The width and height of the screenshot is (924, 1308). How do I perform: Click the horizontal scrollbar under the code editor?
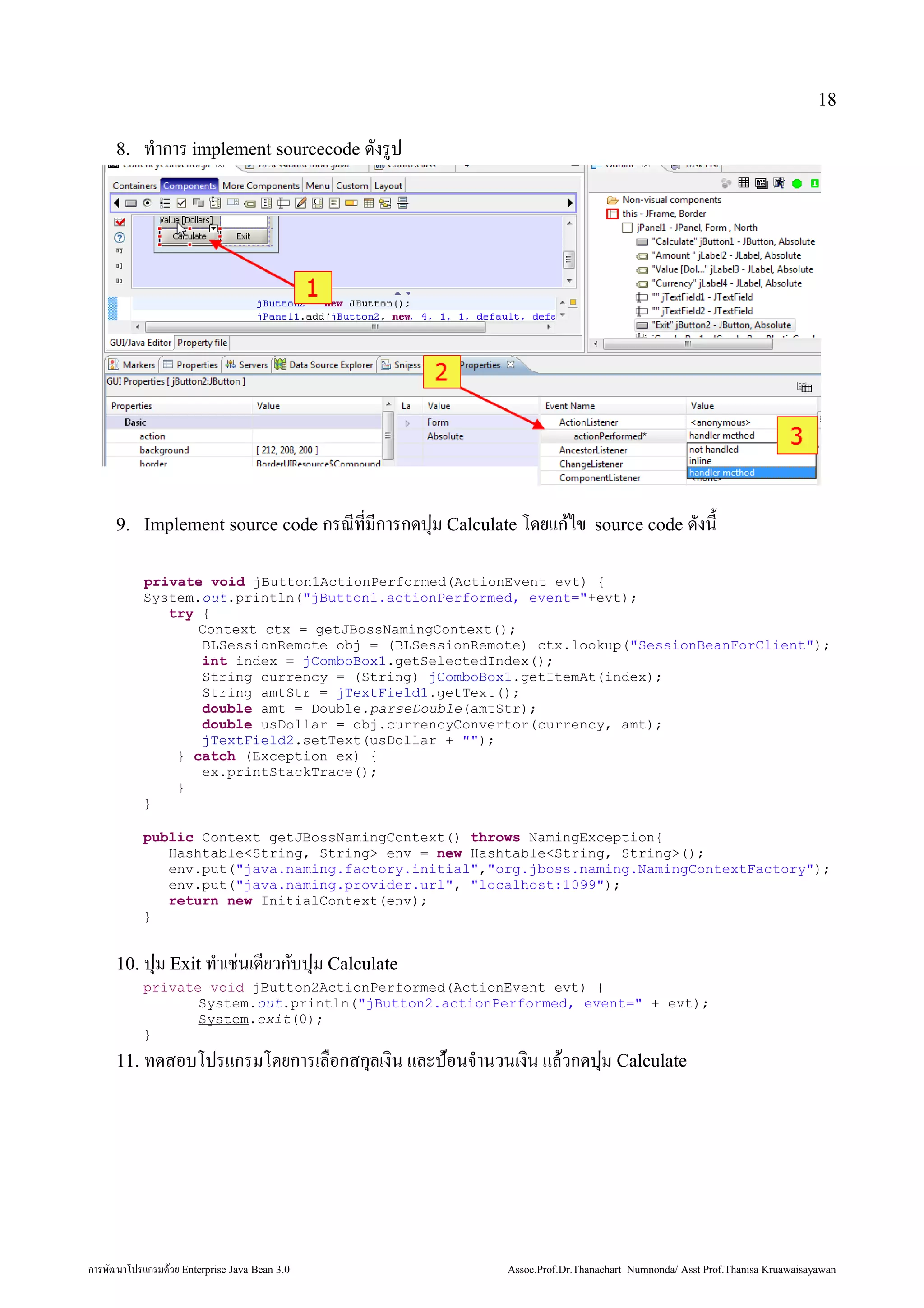click(315, 327)
